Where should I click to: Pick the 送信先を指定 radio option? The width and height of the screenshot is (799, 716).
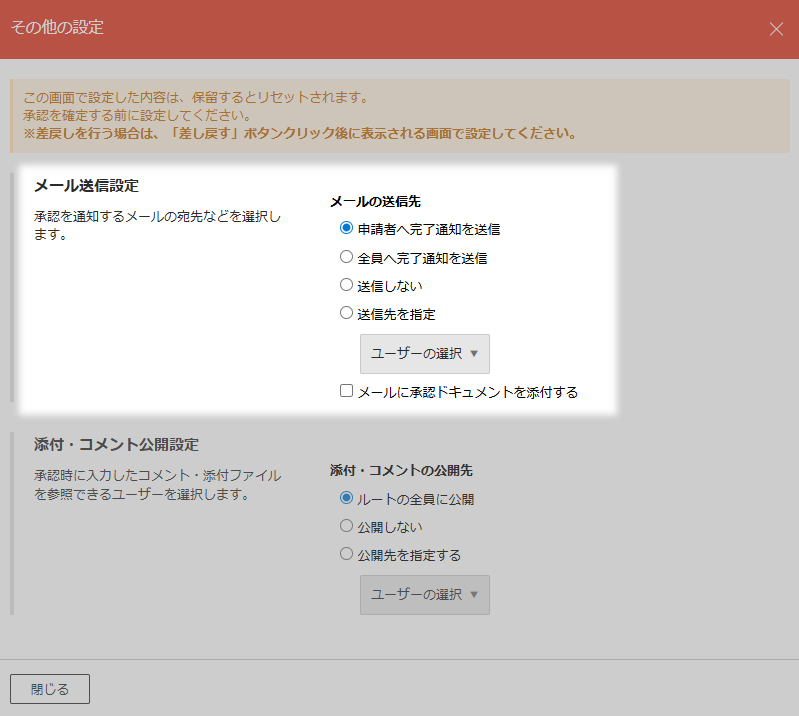(x=347, y=313)
